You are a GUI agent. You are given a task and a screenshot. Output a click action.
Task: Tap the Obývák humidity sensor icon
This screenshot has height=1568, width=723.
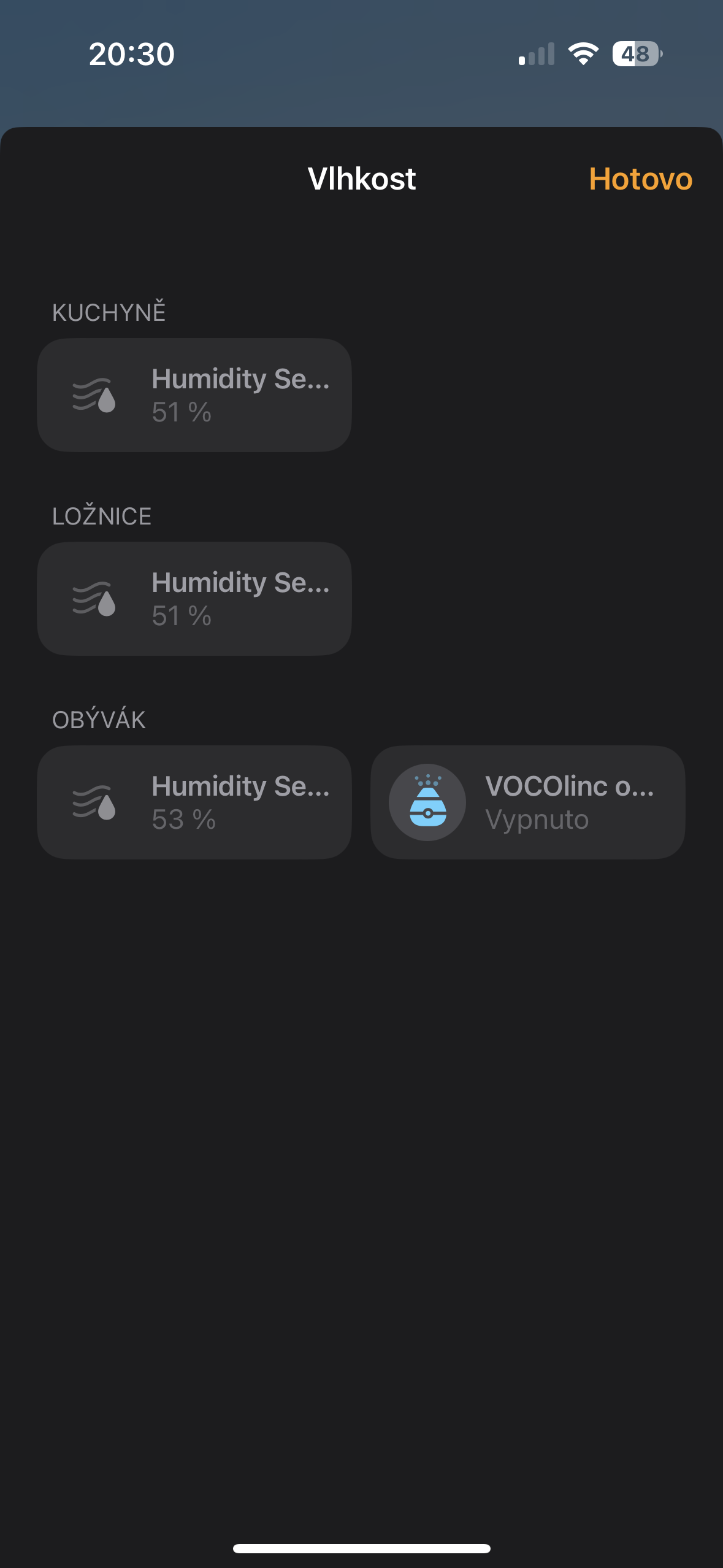pos(94,802)
